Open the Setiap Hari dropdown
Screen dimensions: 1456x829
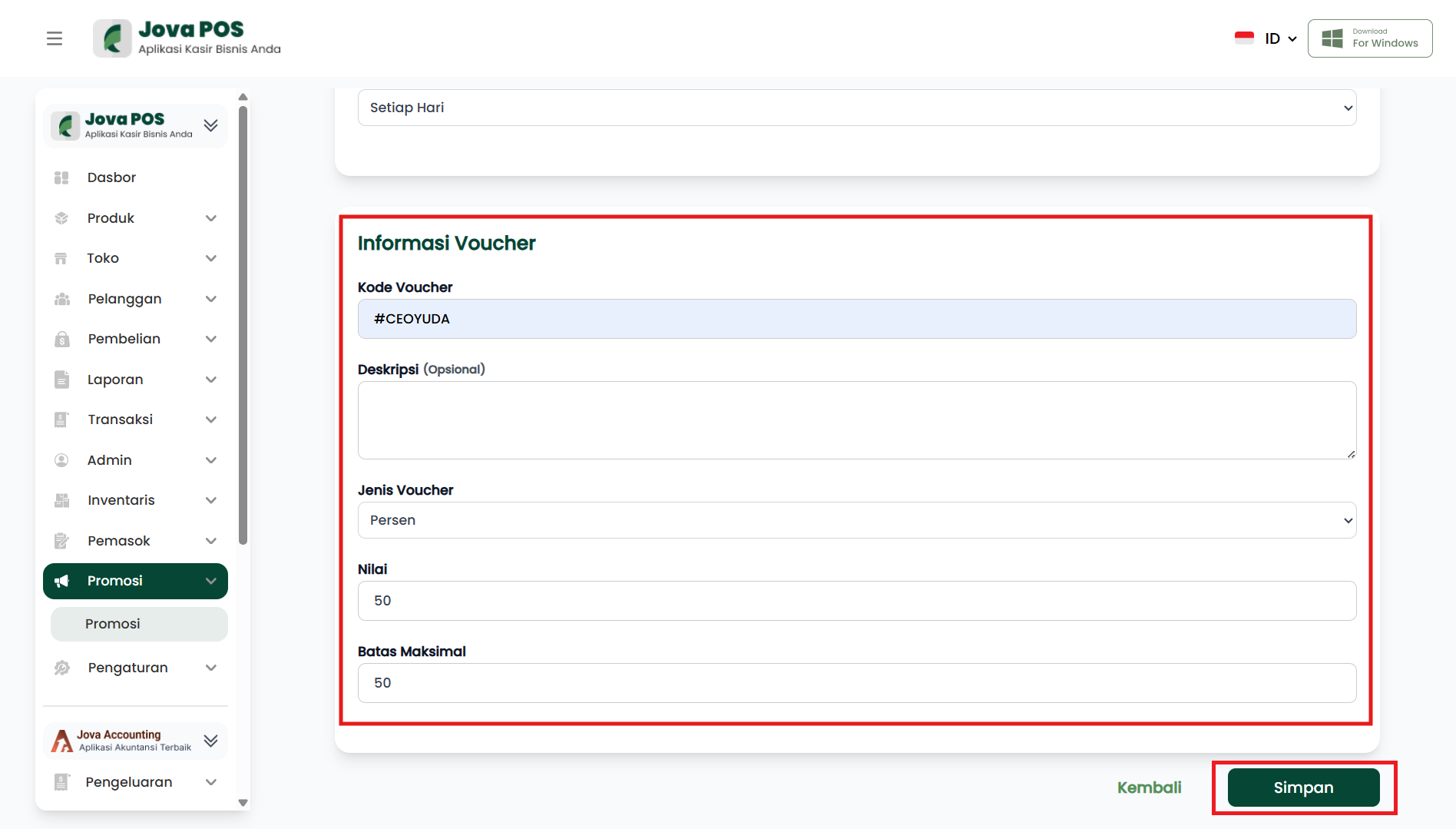(856, 108)
